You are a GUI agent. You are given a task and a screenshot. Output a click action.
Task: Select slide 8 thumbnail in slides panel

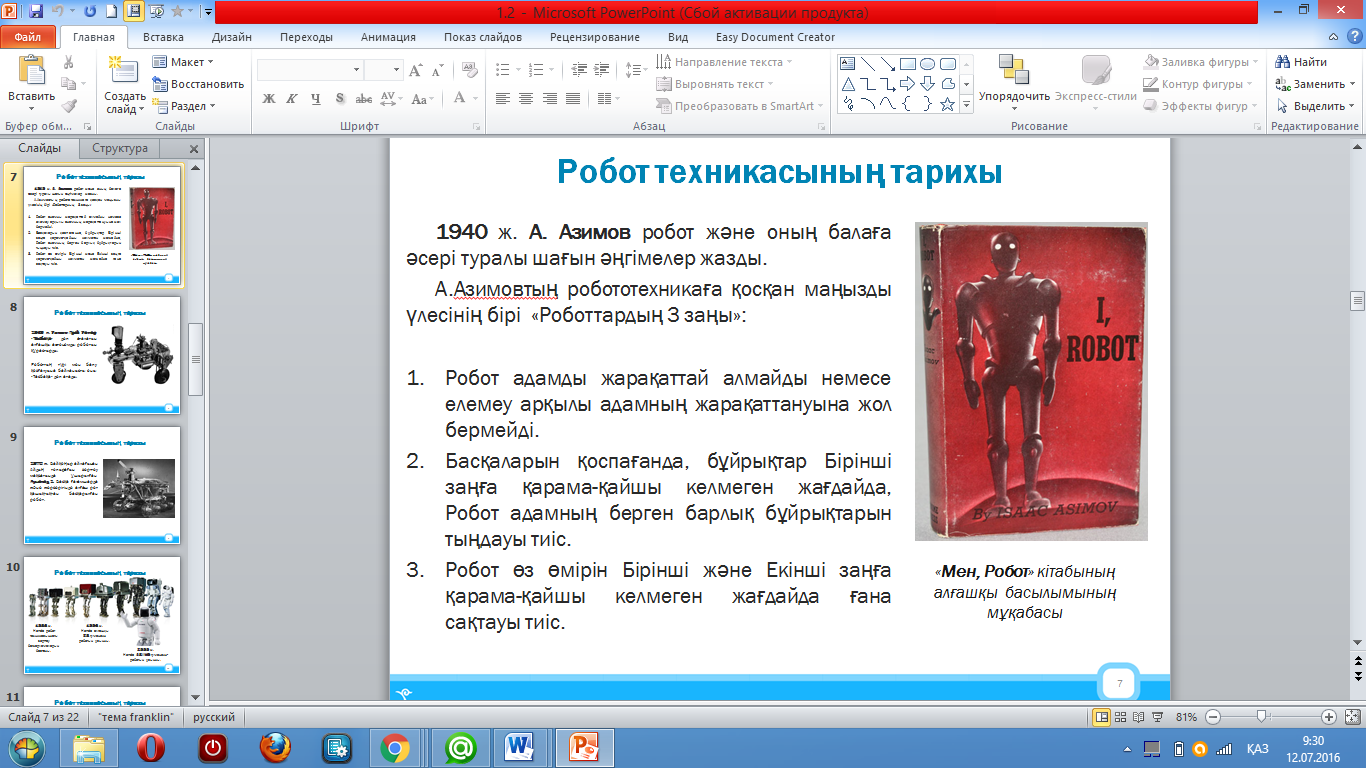[102, 354]
